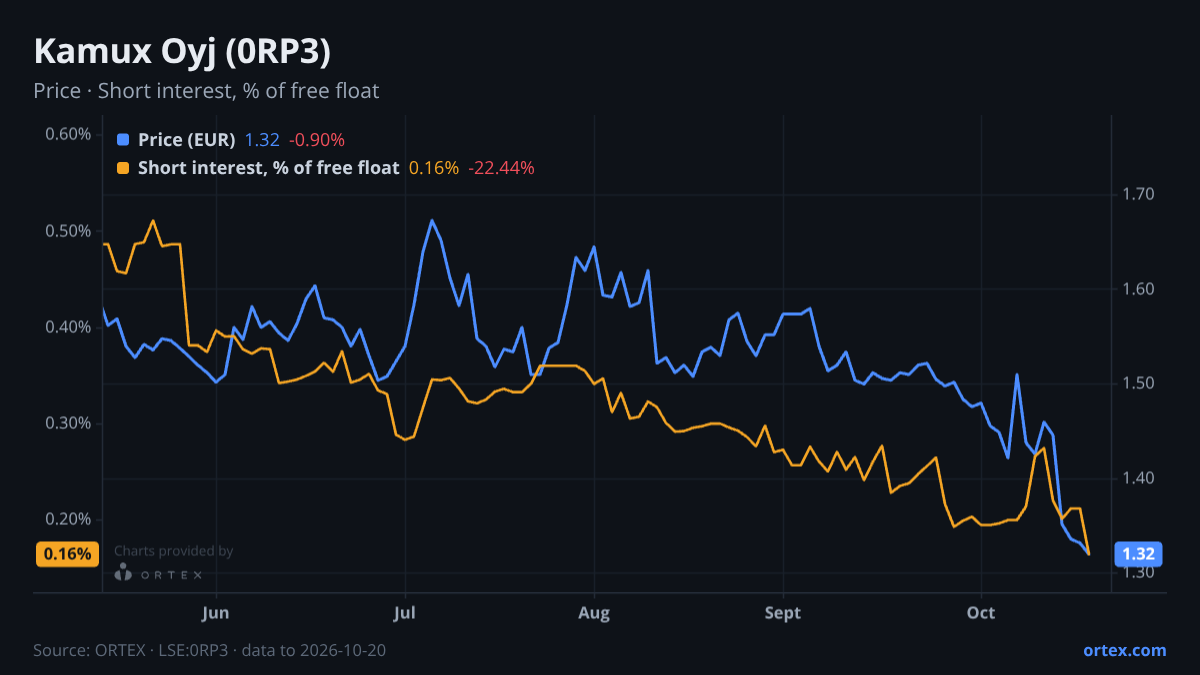Image resolution: width=1200 pixels, height=675 pixels.
Task: Click the 1.70 right axis label
Action: pyautogui.click(x=1139, y=194)
